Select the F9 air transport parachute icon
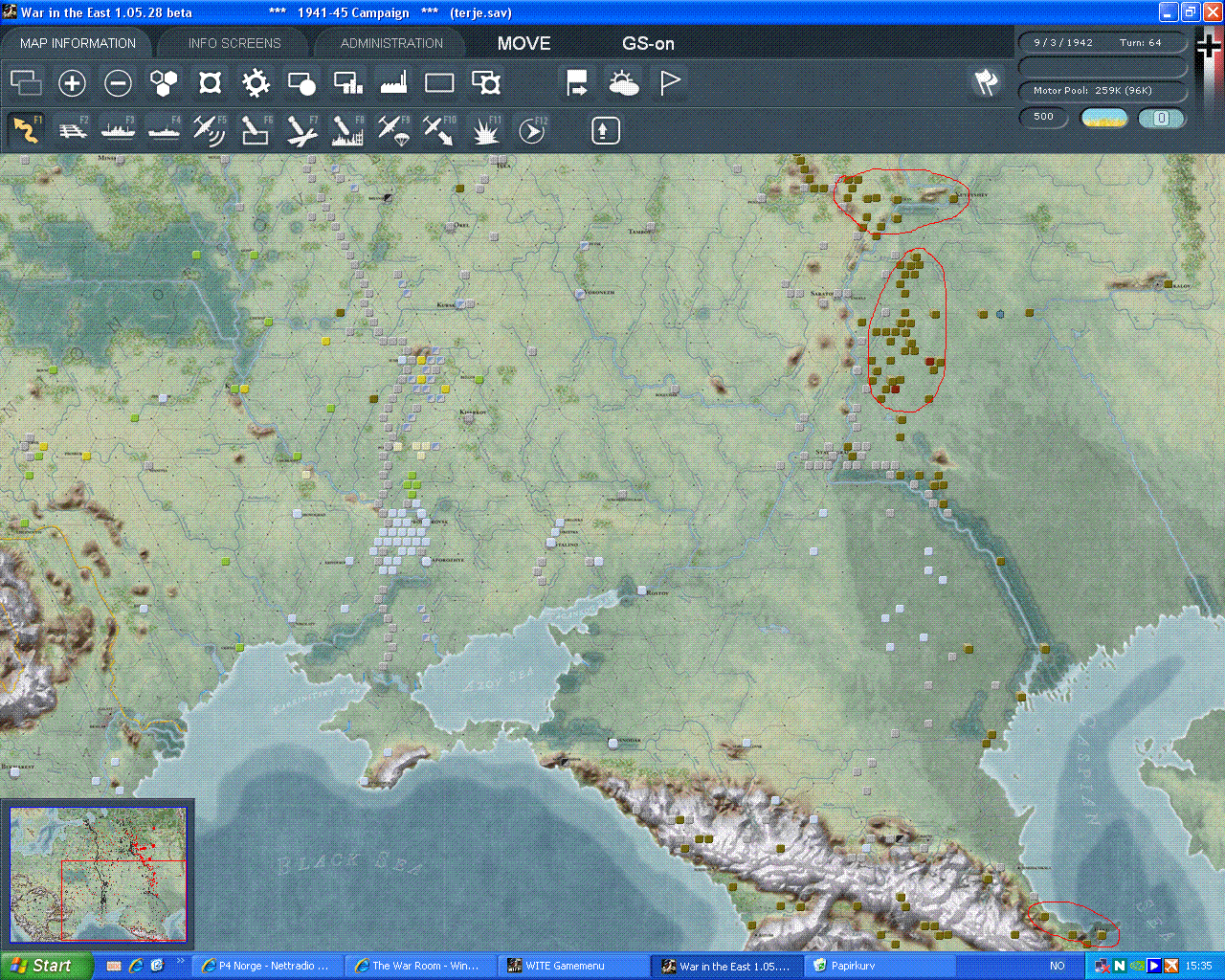The height and width of the screenshot is (980, 1225). coord(393,130)
